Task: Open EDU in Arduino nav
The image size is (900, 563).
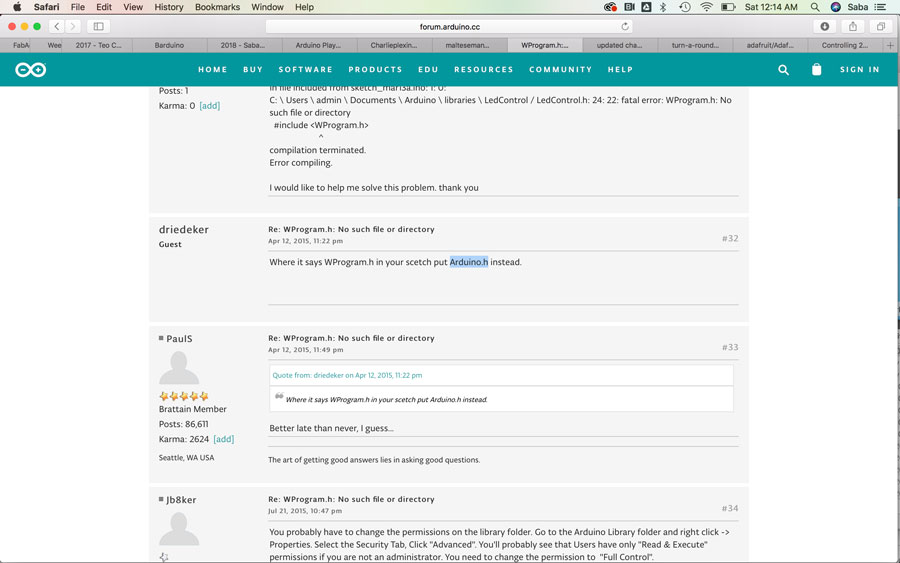Action: pyautogui.click(x=428, y=69)
